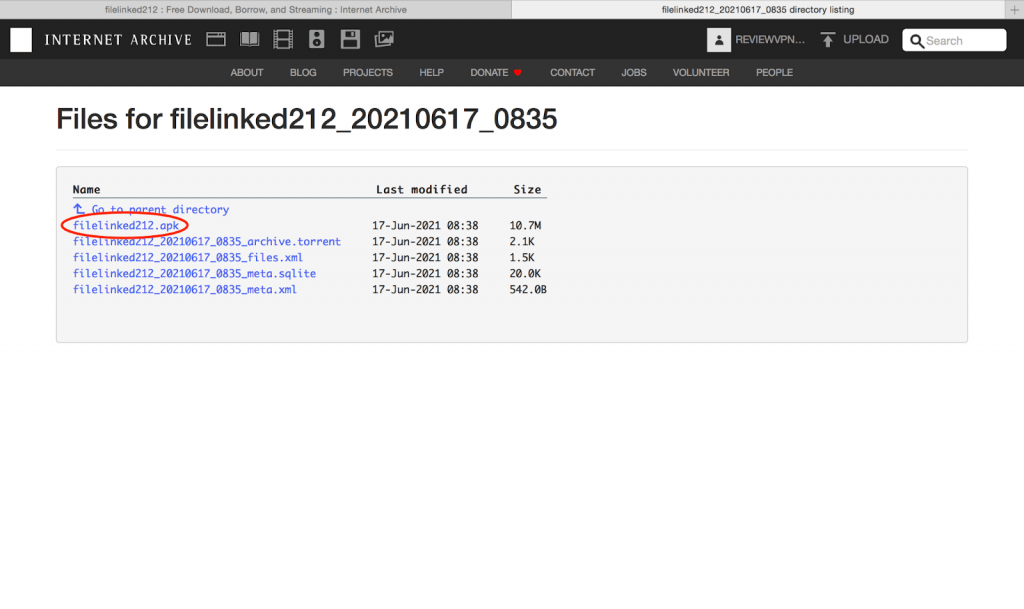Click the user avatar icon
The width and height of the screenshot is (1024, 609).
[x=718, y=40]
